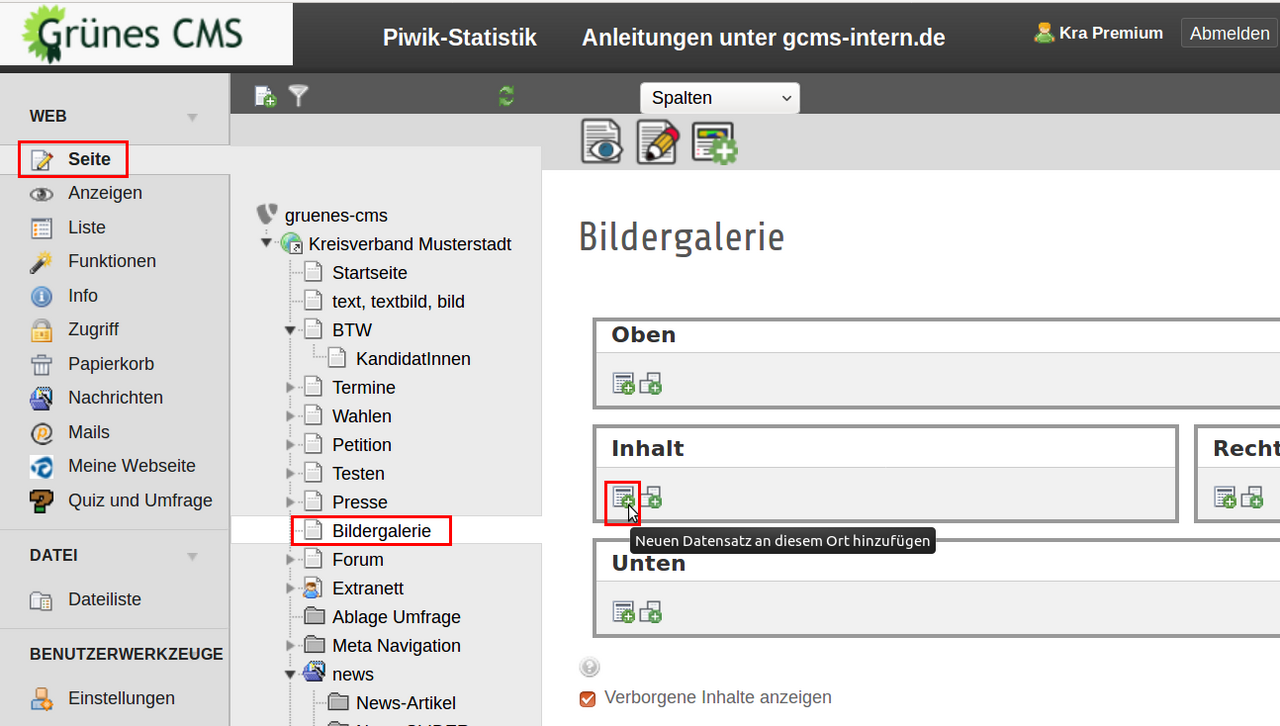This screenshot has height=726, width=1280.
Task: Add new record in Oben column
Action: [x=623, y=383]
